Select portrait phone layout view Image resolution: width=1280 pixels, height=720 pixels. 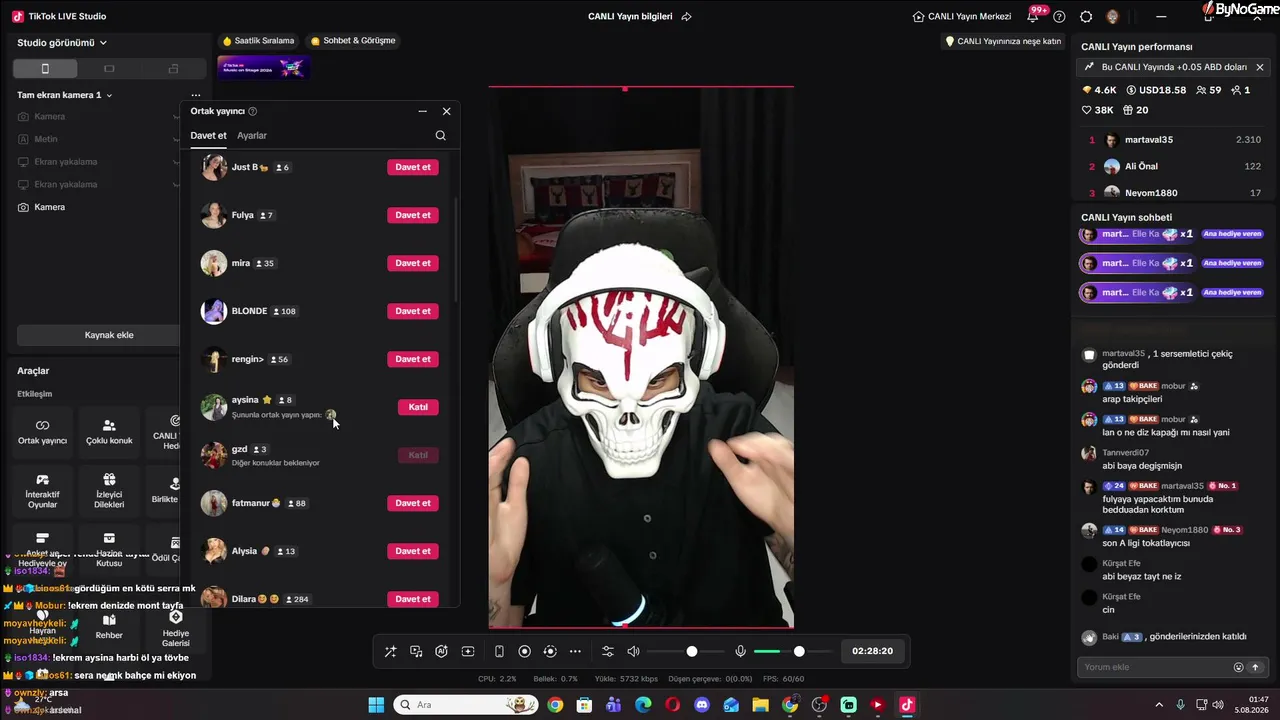point(45,68)
